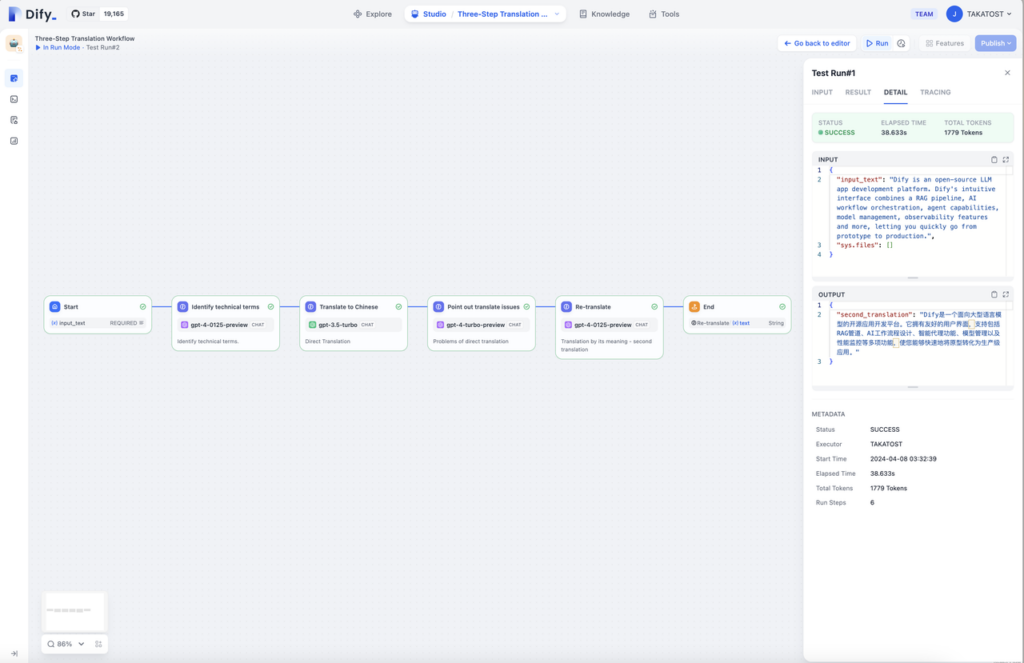Open the 86% zoom level dropdown

[66, 643]
